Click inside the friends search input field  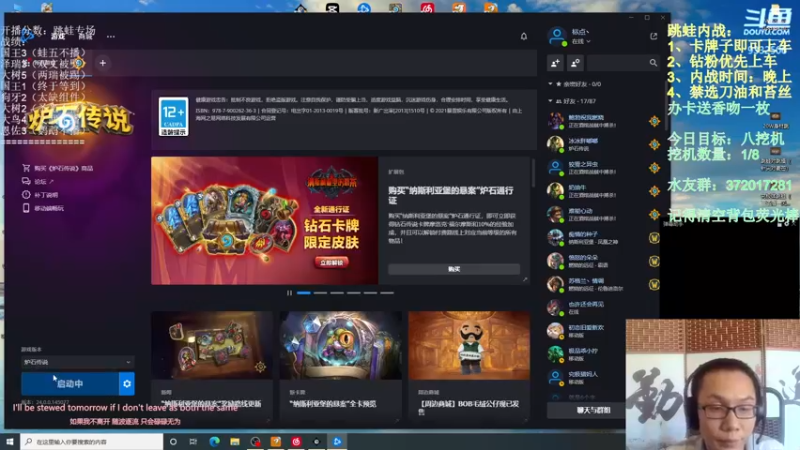tap(617, 63)
